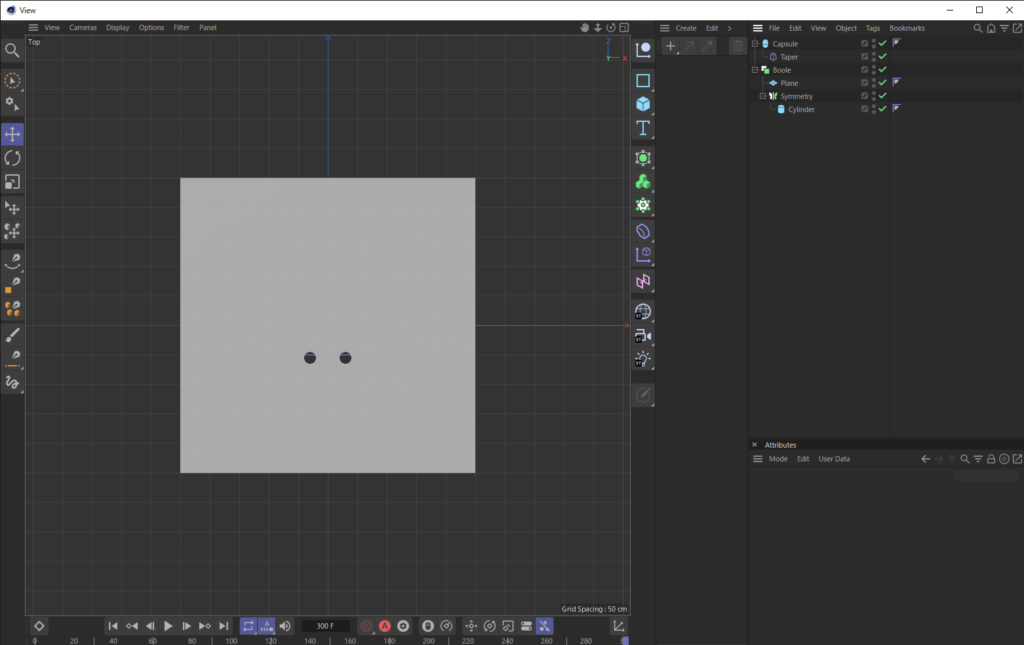Open the Cameras menu above the viewport
This screenshot has width=1024, height=645.
pyautogui.click(x=83, y=27)
